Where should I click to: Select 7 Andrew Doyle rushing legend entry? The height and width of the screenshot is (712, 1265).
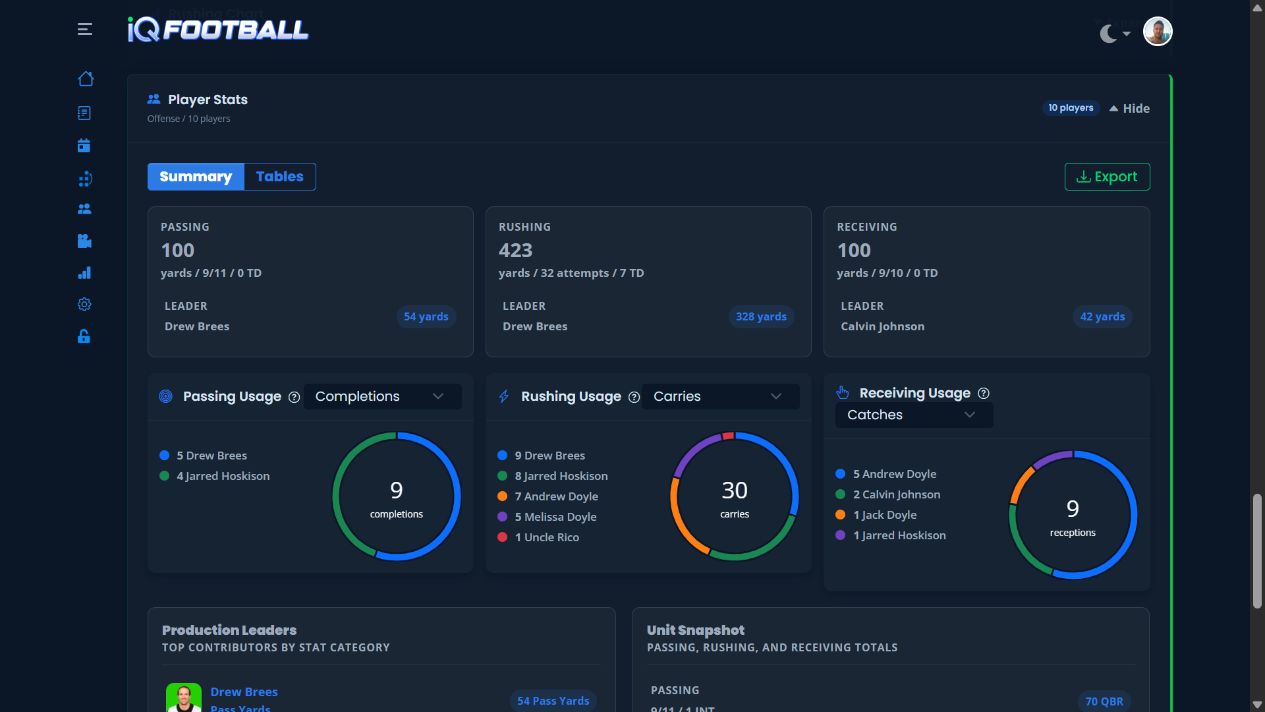[x=547, y=497]
